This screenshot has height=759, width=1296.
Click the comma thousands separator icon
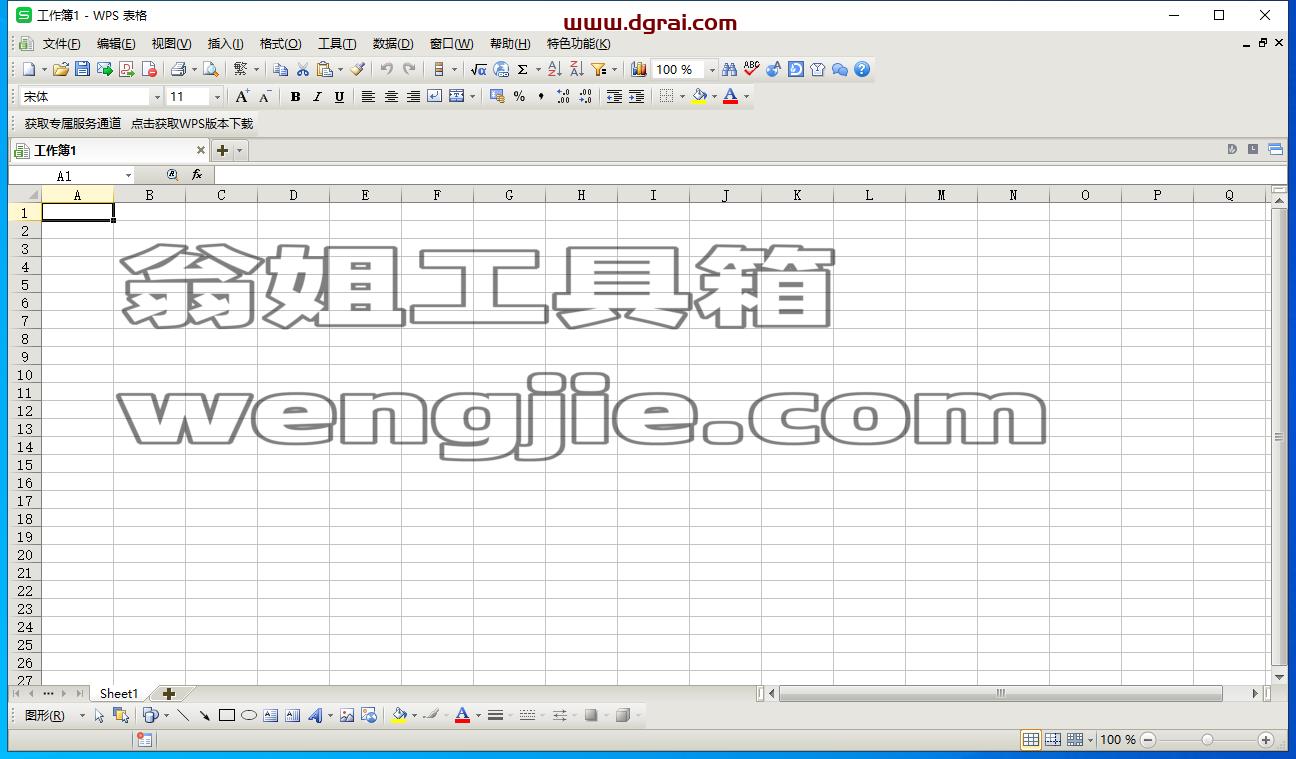click(x=541, y=97)
